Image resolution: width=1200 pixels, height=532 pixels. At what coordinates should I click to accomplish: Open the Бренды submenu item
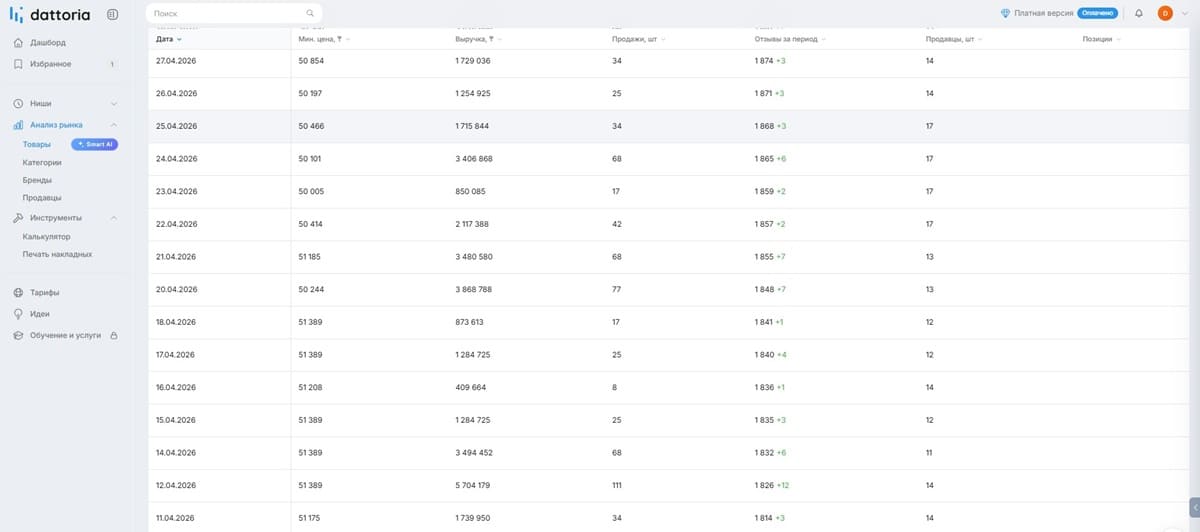(x=37, y=180)
